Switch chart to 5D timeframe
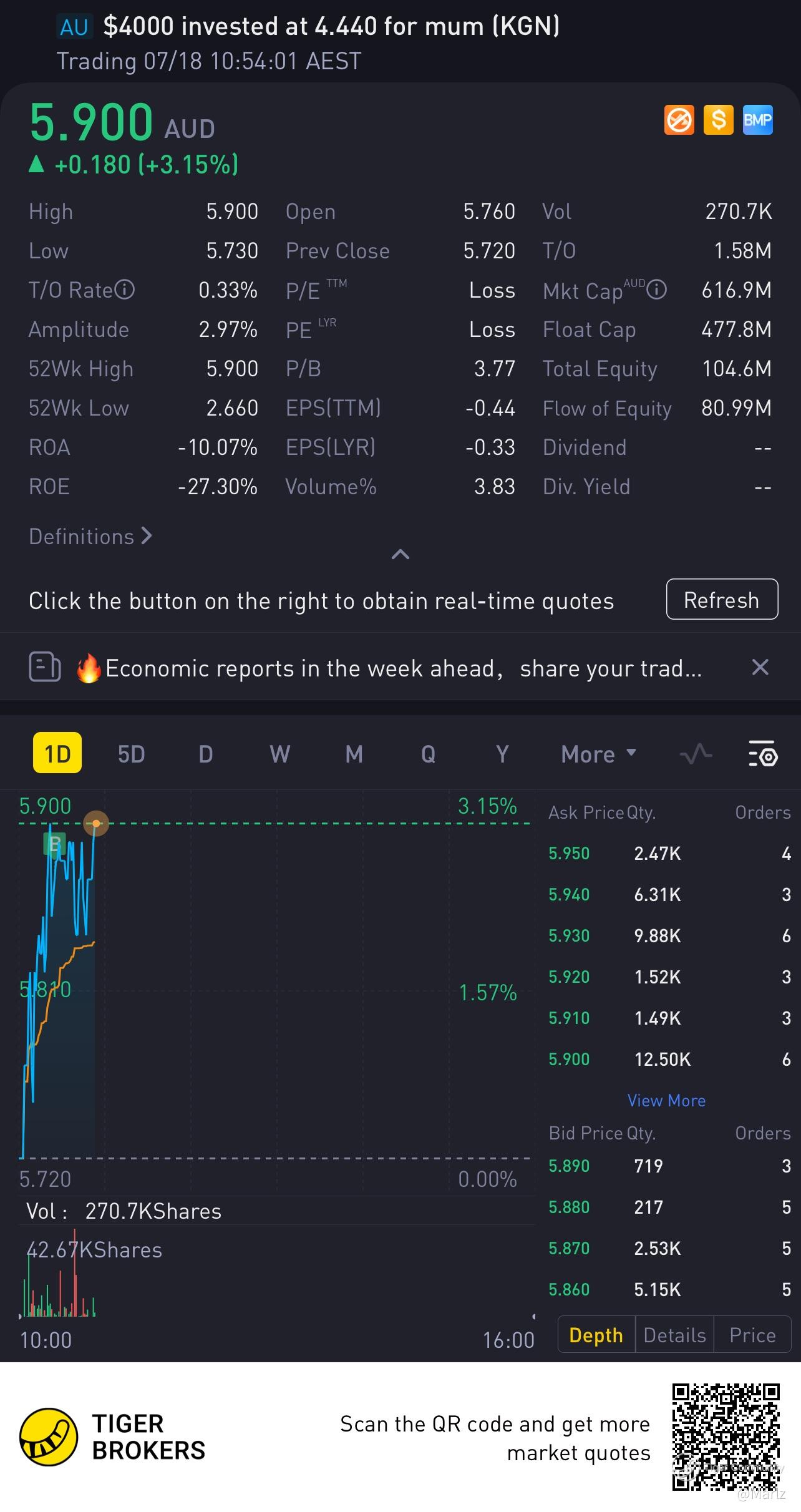Viewport: 801px width, 1512px height. tap(131, 754)
